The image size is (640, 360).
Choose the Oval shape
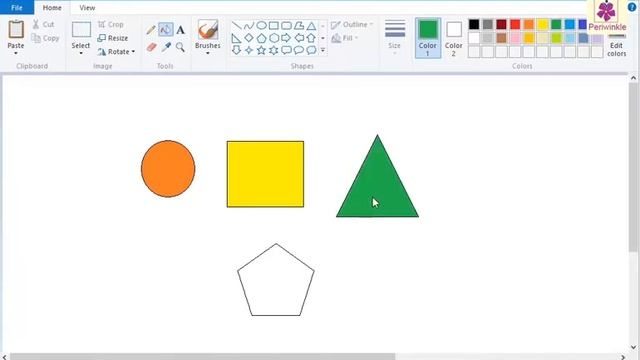point(261,26)
